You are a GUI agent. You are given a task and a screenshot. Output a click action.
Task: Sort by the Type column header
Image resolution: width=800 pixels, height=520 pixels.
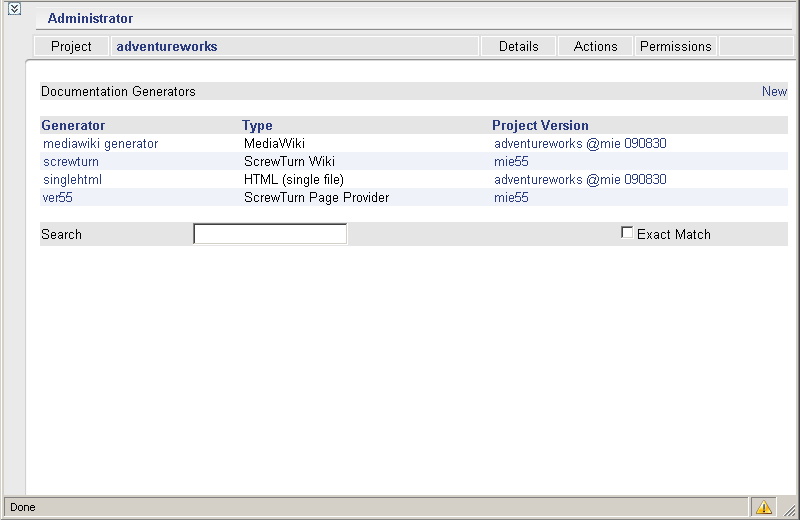(257, 125)
